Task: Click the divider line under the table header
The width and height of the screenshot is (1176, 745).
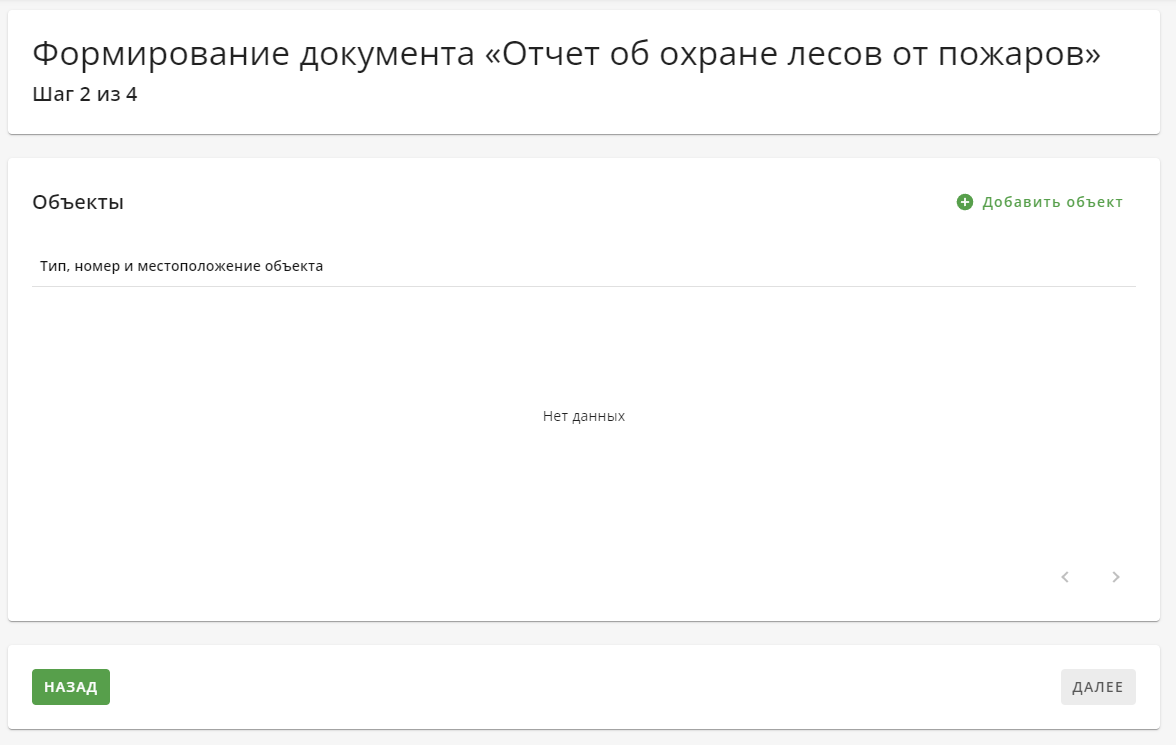Action: 584,287
